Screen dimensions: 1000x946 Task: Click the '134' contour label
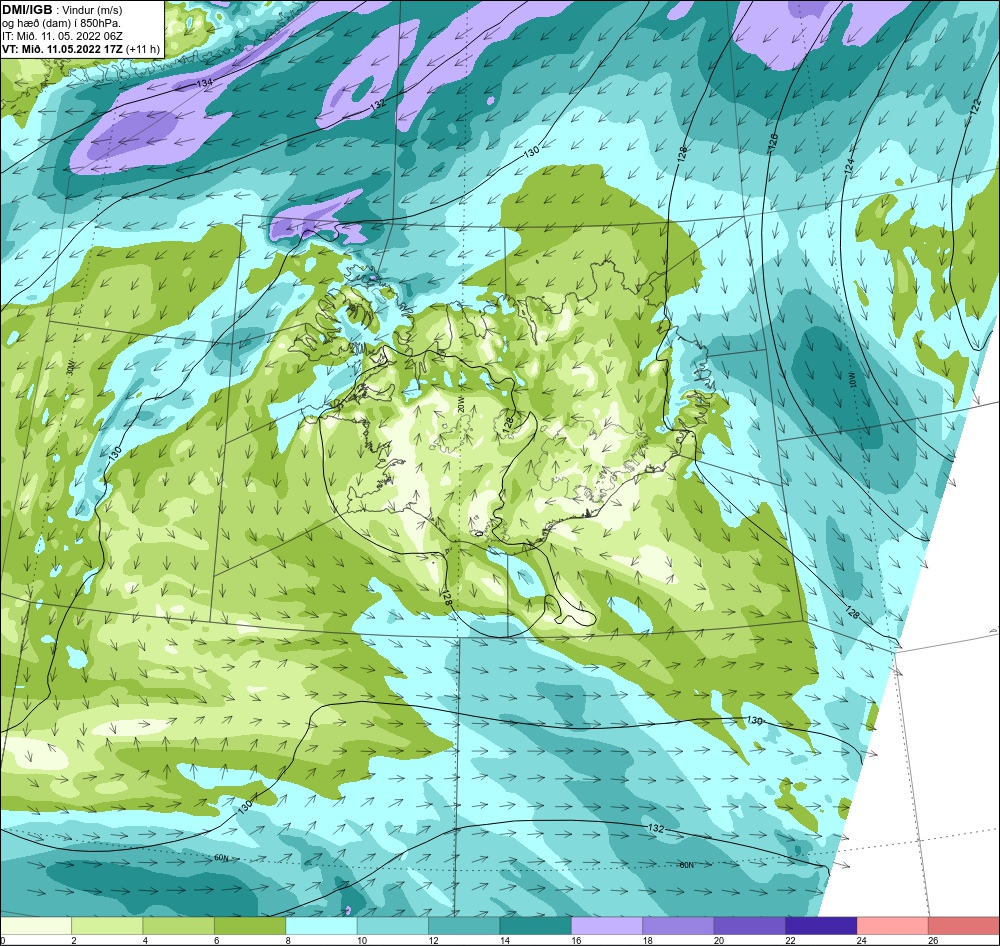tap(204, 84)
